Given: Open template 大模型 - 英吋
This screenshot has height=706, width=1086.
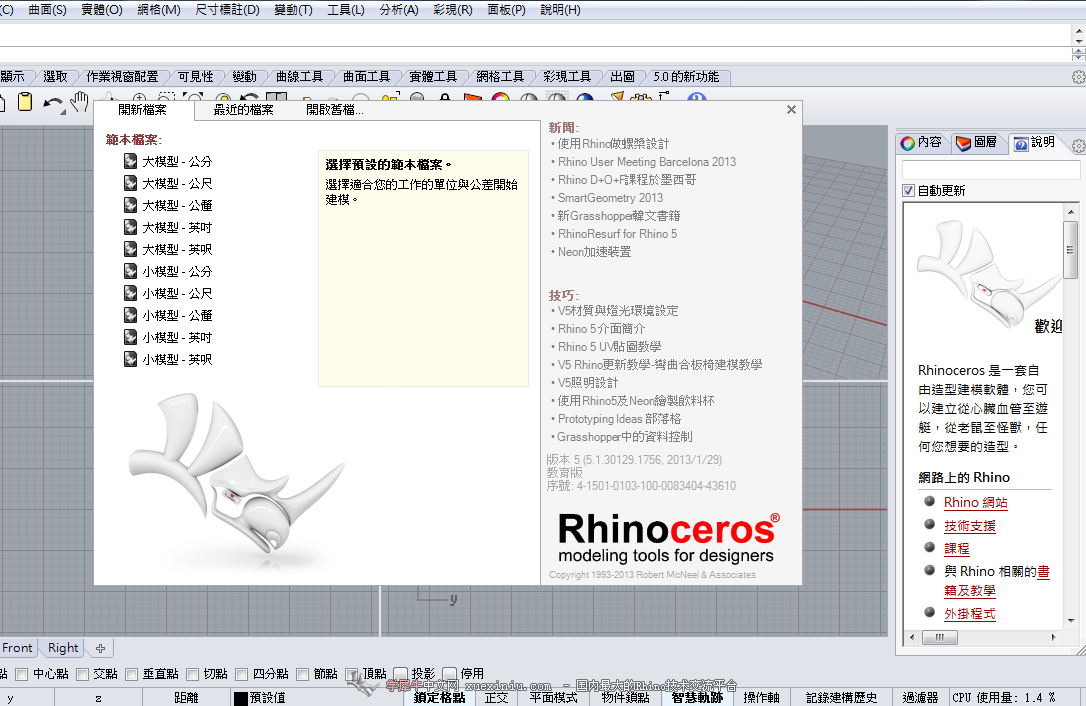Looking at the screenshot, I should [168, 227].
